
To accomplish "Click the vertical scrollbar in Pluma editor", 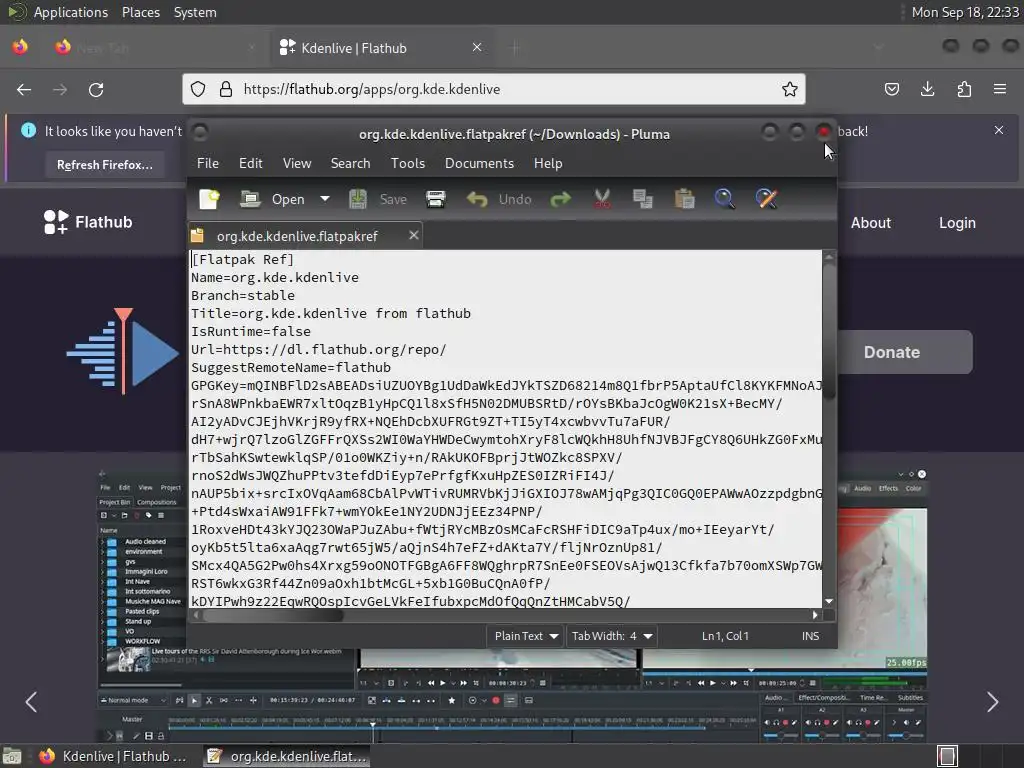I will coord(829,332).
